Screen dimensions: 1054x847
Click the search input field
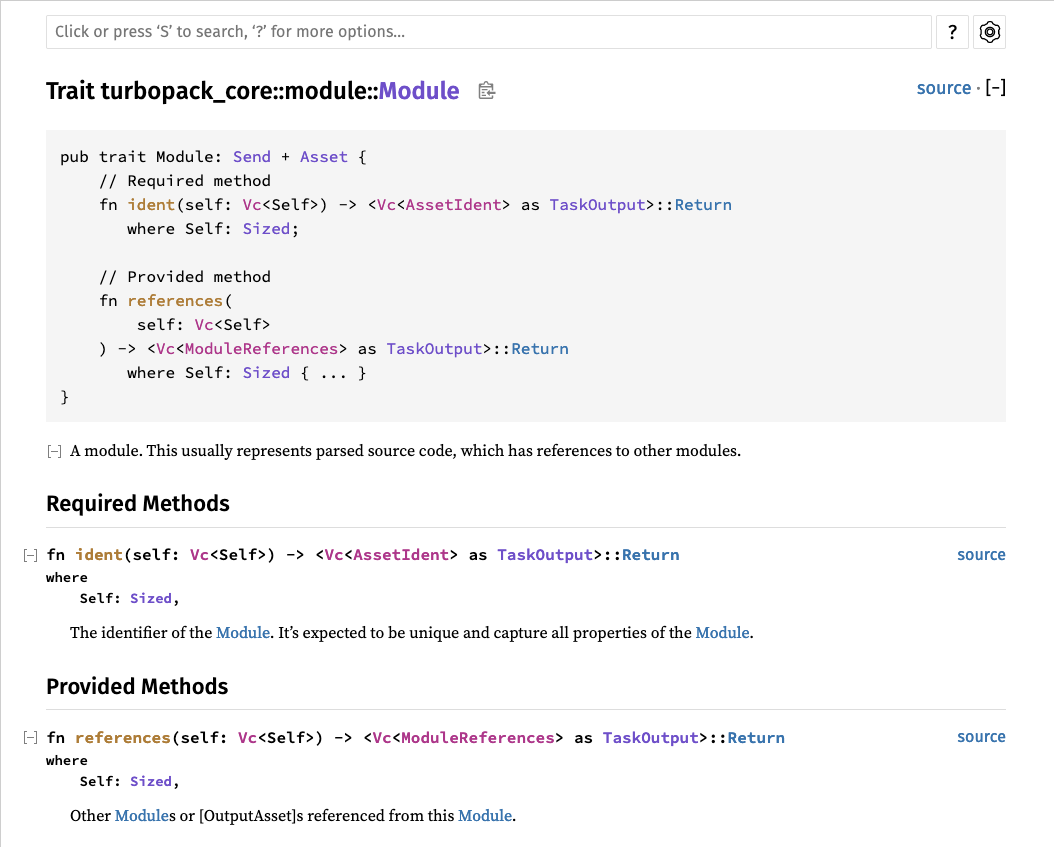tap(489, 32)
